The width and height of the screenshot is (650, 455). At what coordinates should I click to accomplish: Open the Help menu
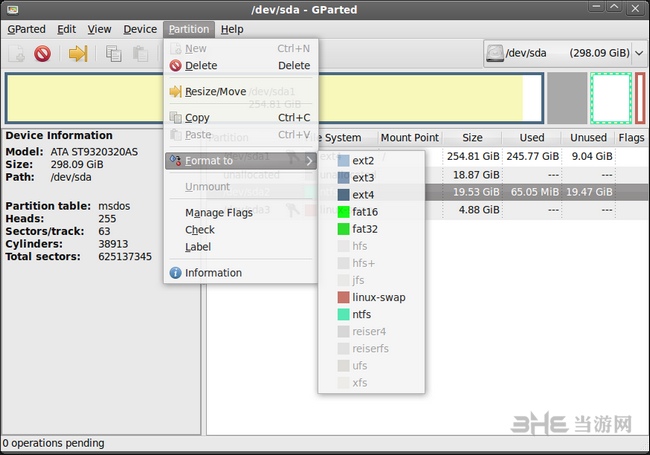click(x=232, y=29)
